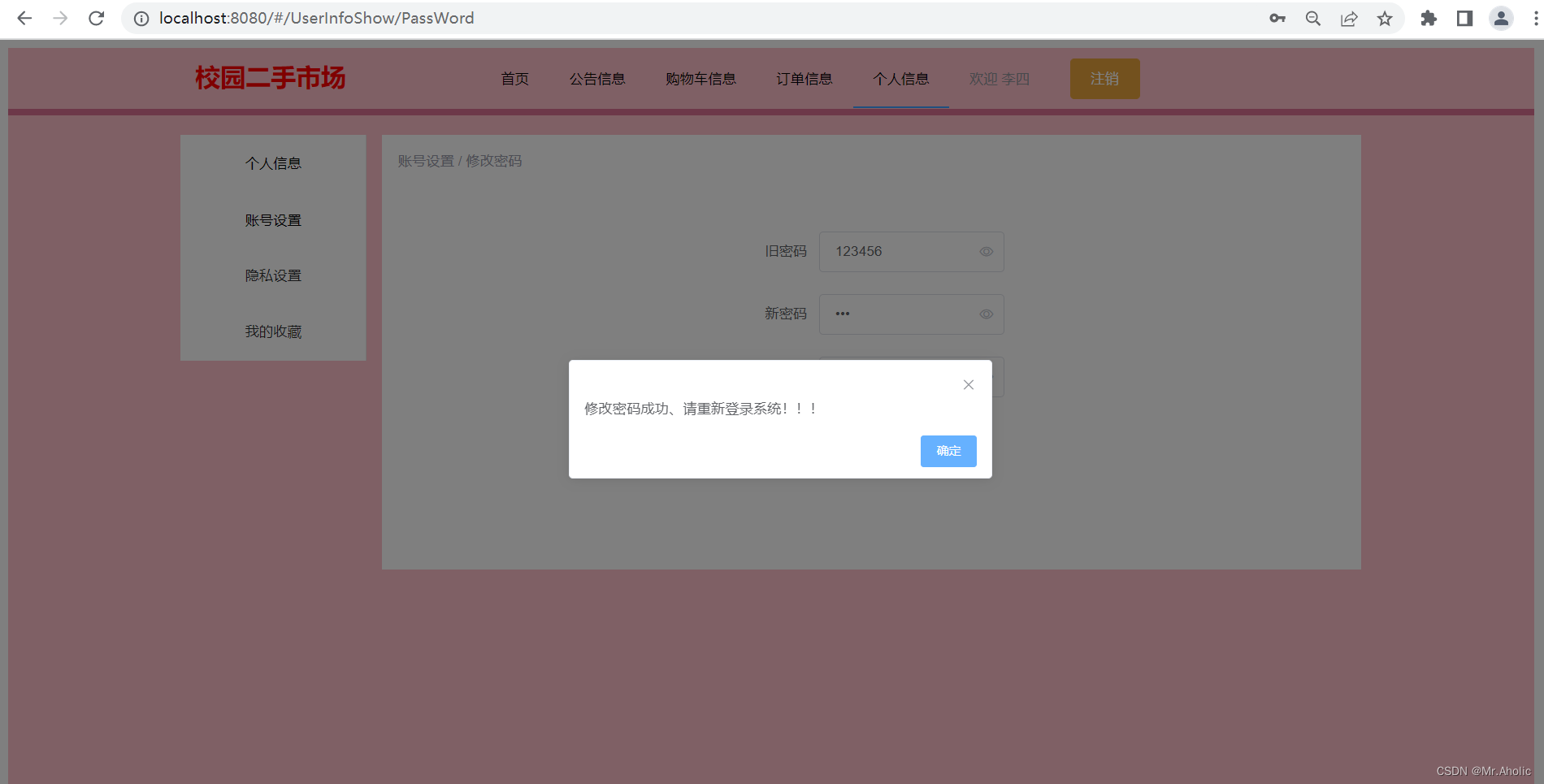This screenshot has height=784, width=1544.
Task: Toggle visibility of 旧密码 field
Action: pos(987,252)
